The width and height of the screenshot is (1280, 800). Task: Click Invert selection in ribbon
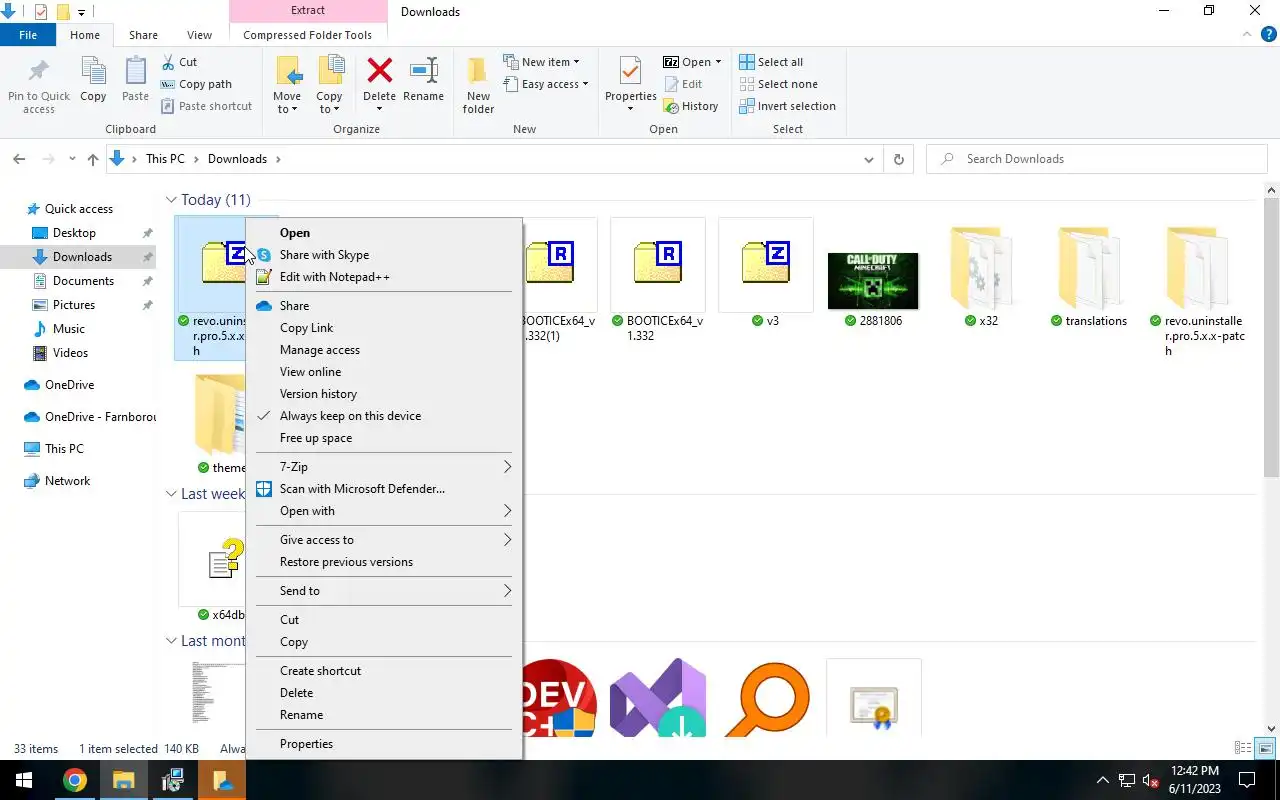point(787,106)
